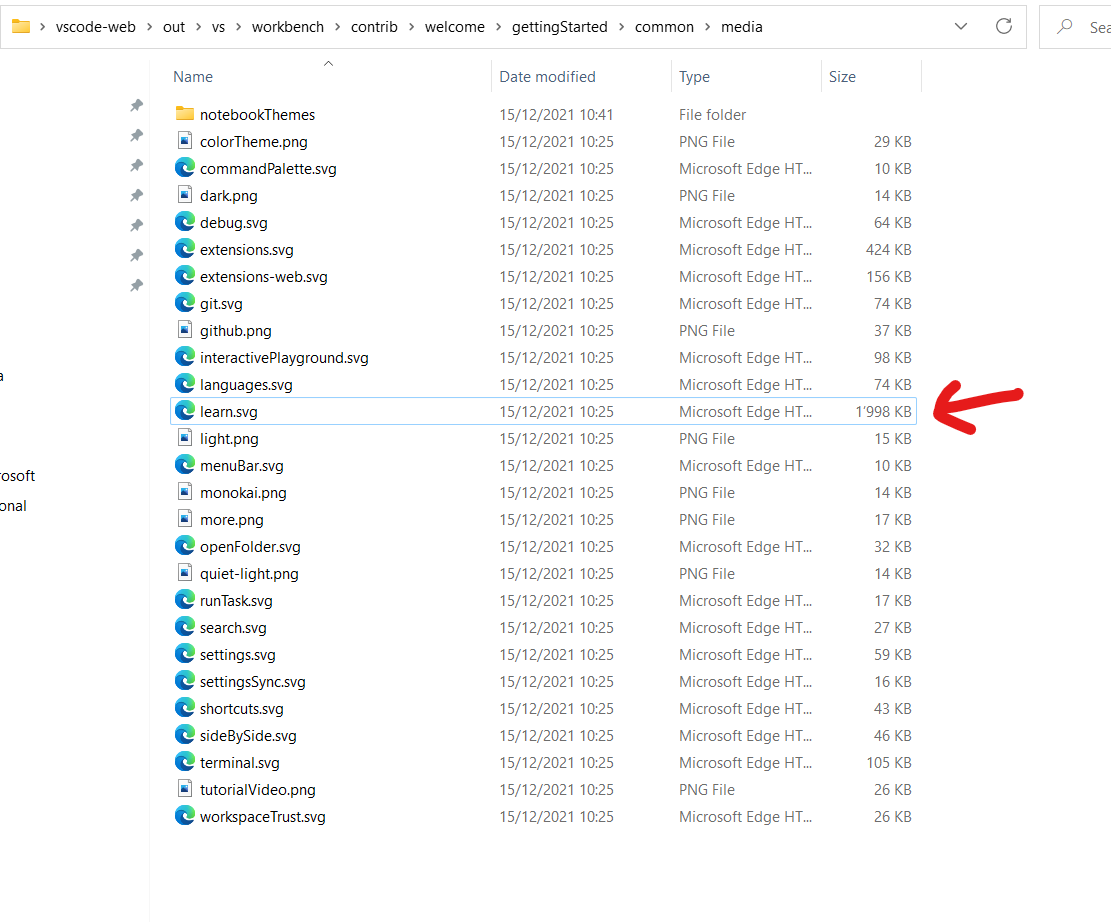The height and width of the screenshot is (922, 1111).
Task: Click the Edge icon beside settingsSync.svg
Action: (x=185, y=681)
